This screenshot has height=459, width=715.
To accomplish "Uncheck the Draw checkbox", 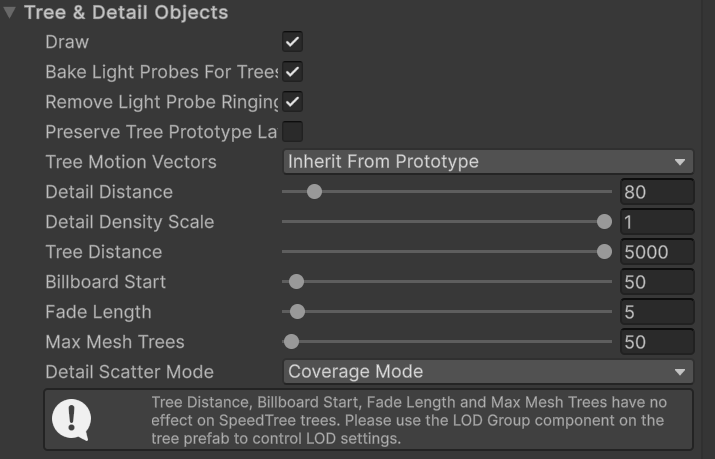I will pos(292,42).
